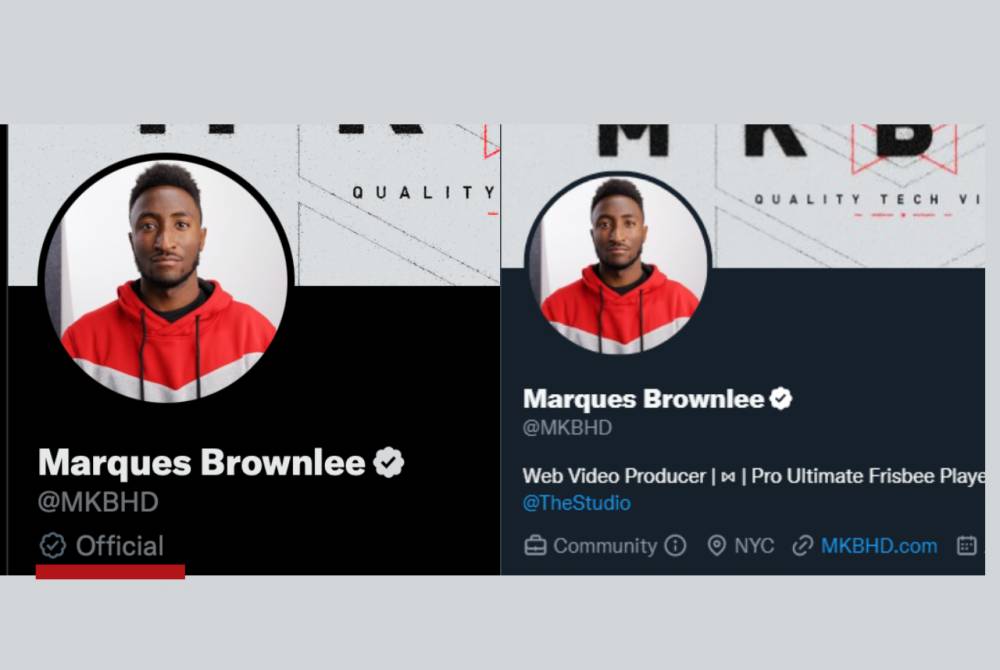This screenshot has width=1000, height=670.
Task: Click the location pin icon beside NYC
Action: [x=717, y=546]
